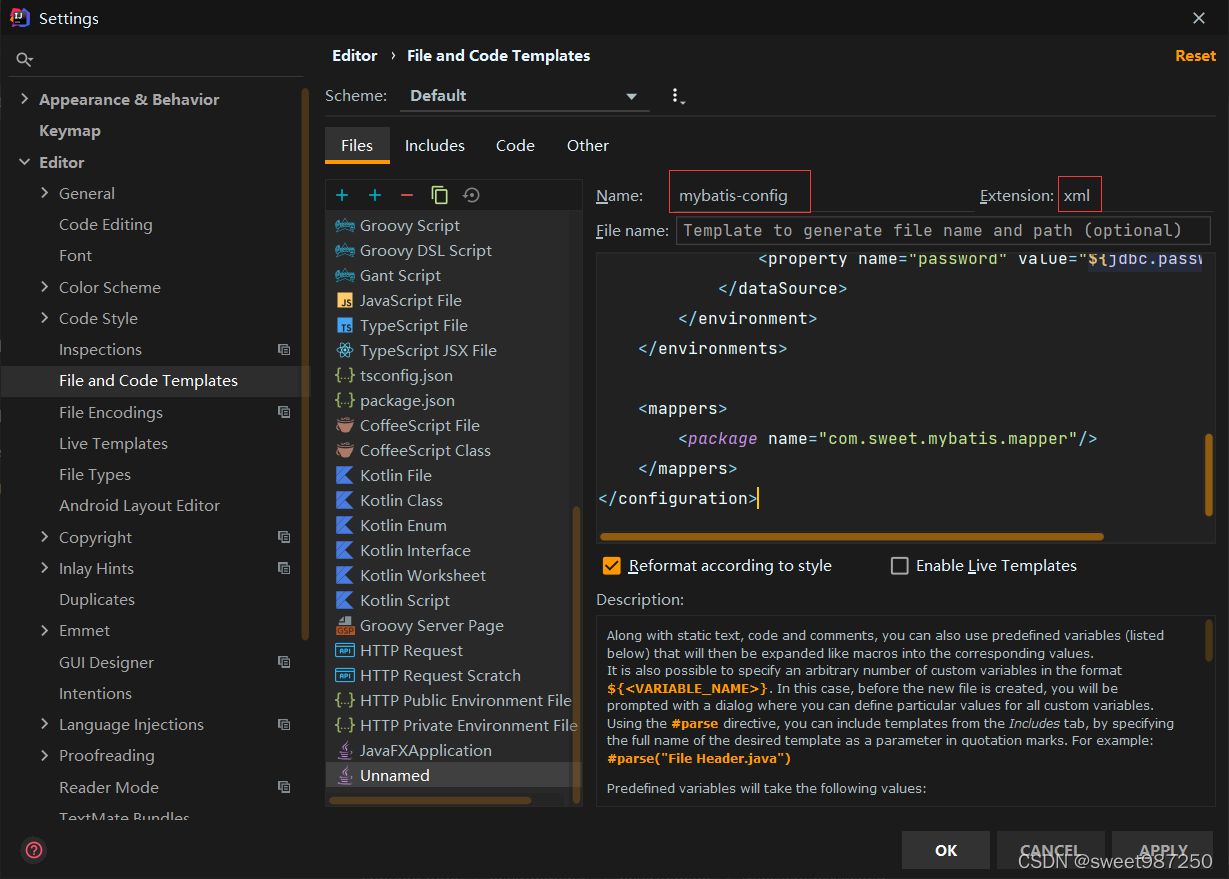1229x879 pixels.
Task: Expand the Language Injections node
Action: [44, 724]
